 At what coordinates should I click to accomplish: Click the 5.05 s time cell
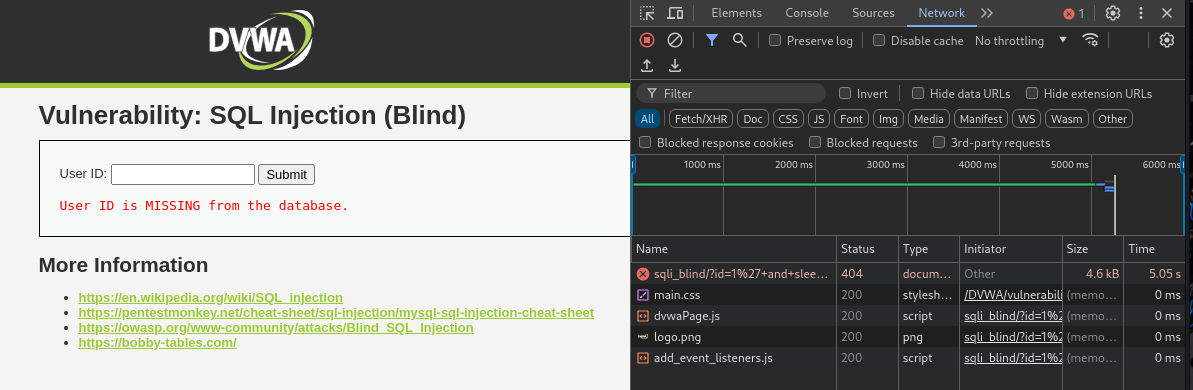(1155, 274)
